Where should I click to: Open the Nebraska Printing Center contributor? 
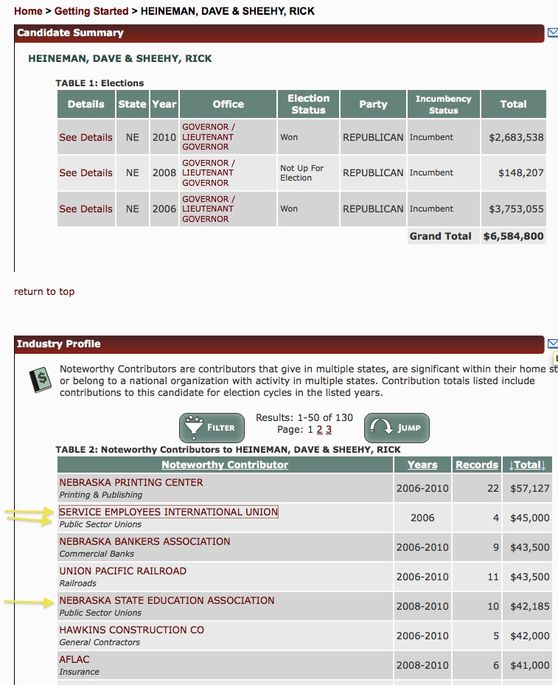(131, 483)
